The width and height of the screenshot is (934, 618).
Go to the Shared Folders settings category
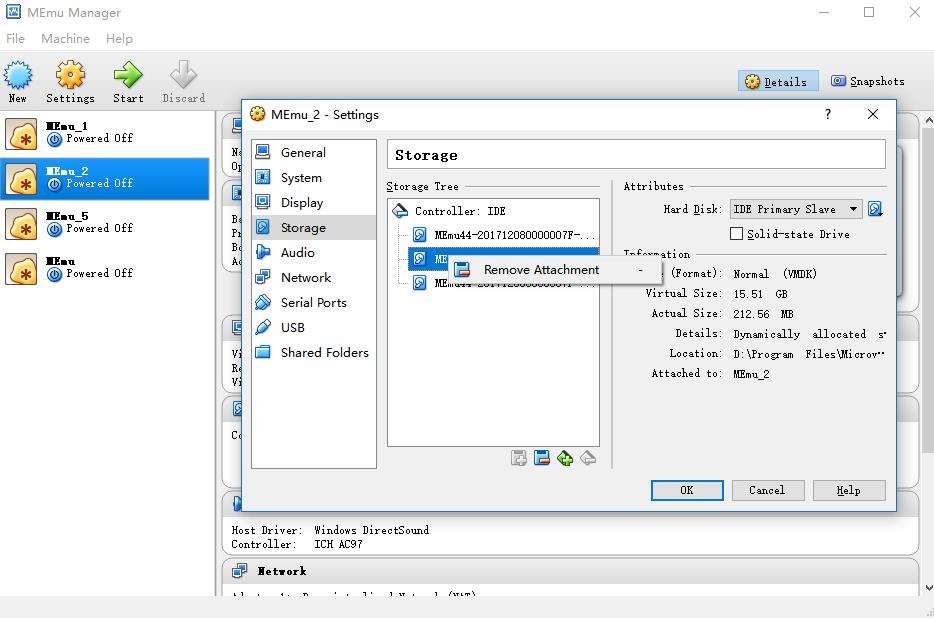[324, 352]
